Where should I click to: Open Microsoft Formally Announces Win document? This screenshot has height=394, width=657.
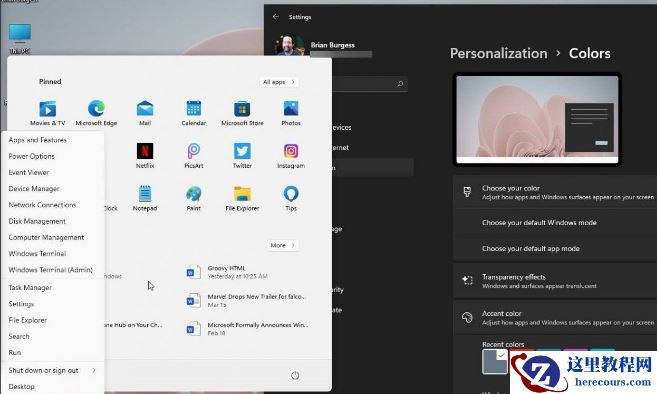(246, 329)
